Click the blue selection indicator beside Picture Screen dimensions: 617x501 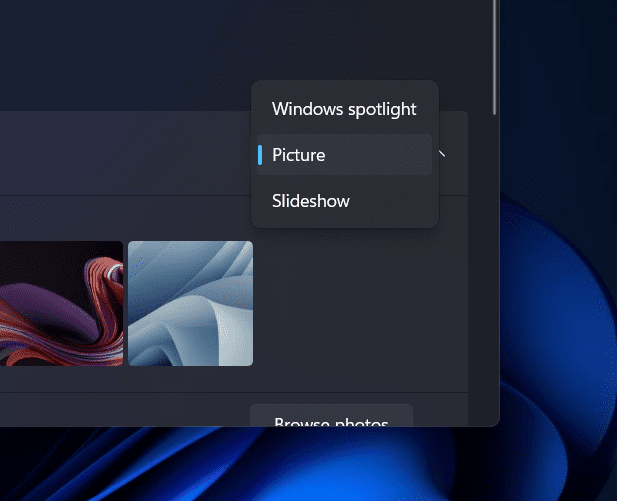point(260,155)
